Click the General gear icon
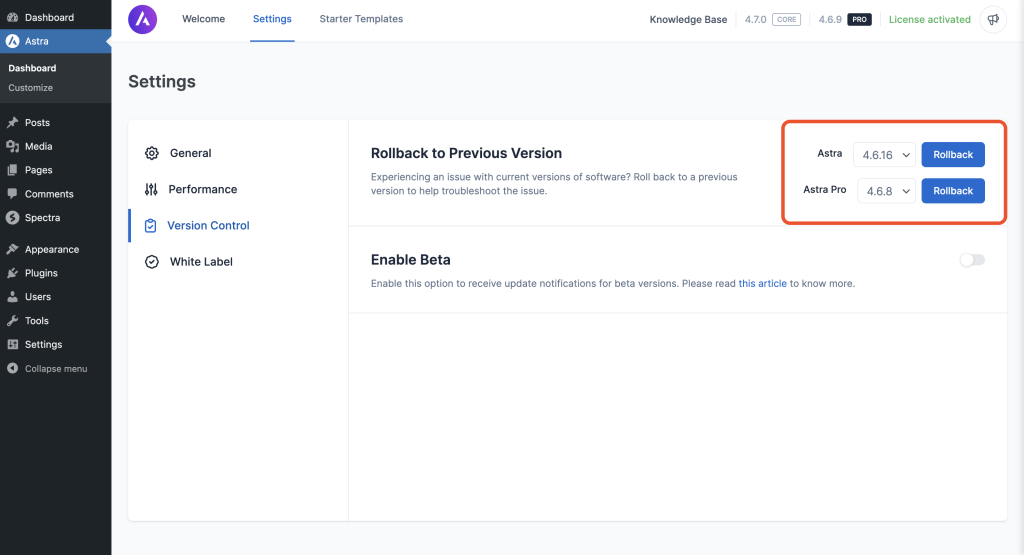This screenshot has height=555, width=1024. click(152, 153)
